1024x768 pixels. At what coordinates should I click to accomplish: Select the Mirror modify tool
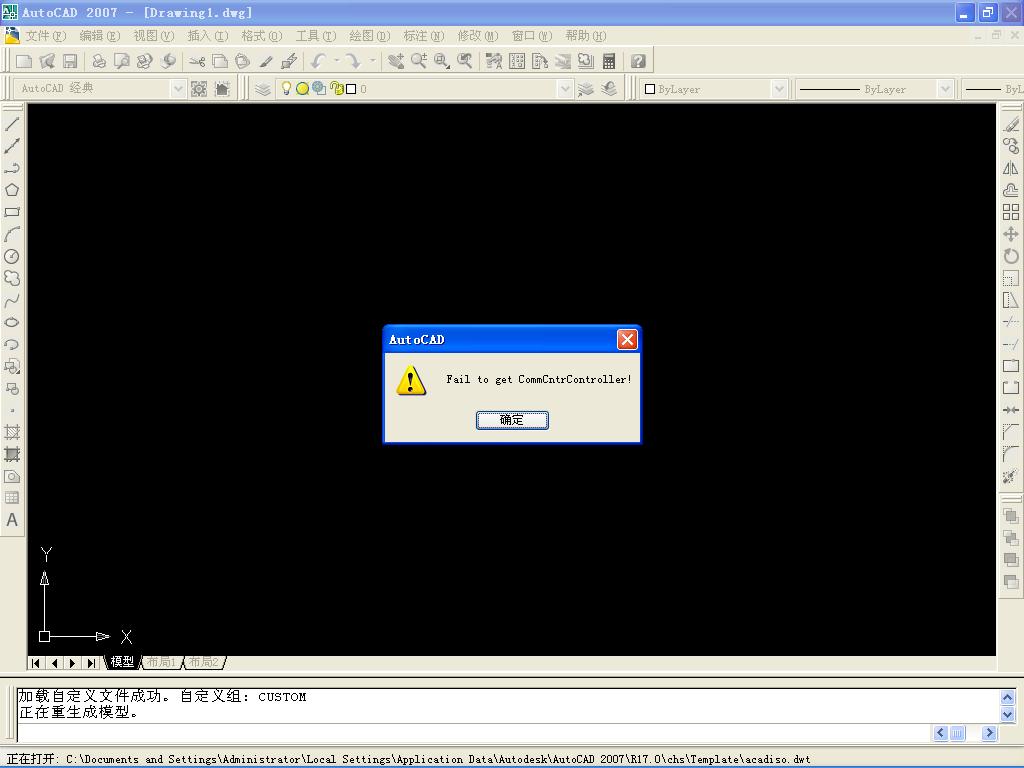(x=1011, y=168)
